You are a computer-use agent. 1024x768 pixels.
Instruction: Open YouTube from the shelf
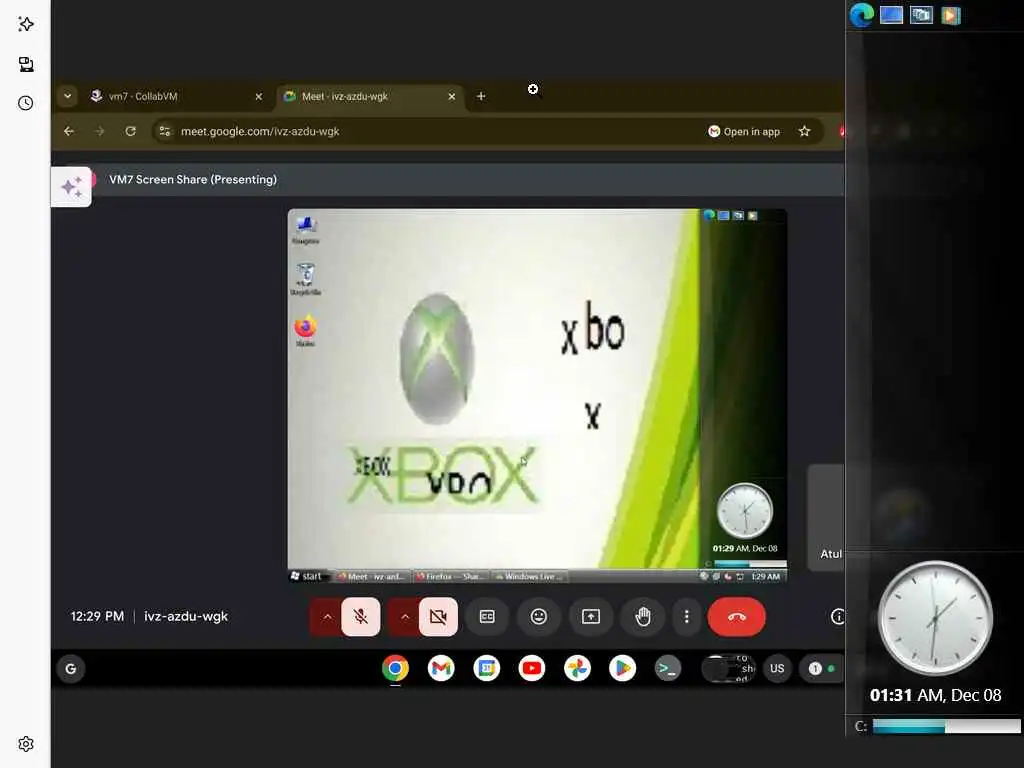[x=532, y=669]
